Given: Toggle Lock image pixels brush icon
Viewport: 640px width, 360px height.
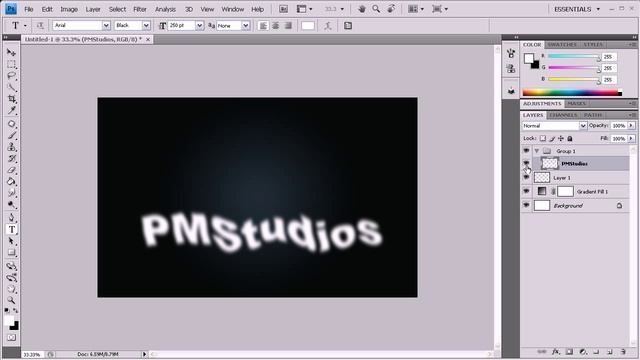Looking at the screenshot, I should pos(552,138).
